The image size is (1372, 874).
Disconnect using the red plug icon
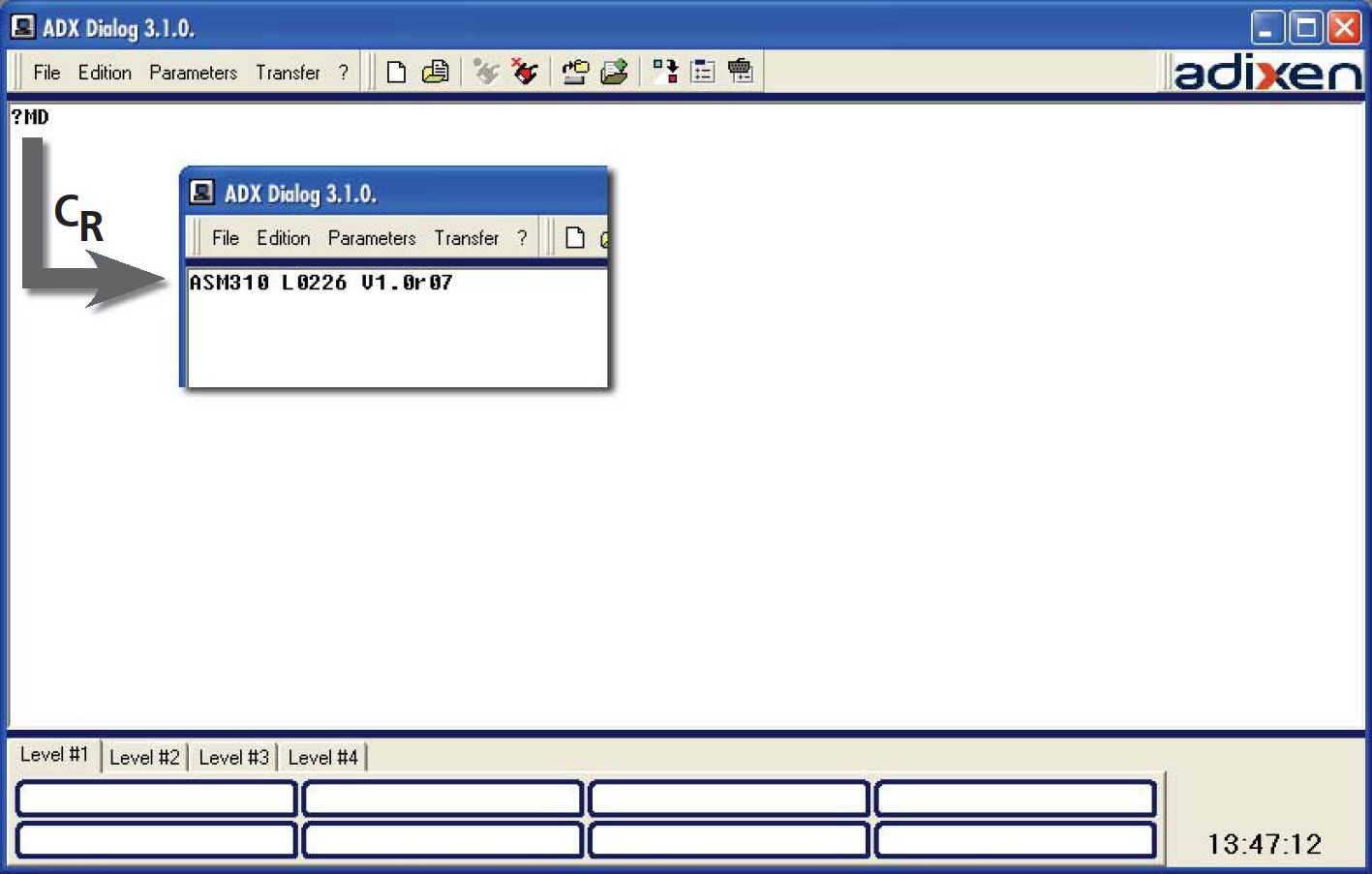(x=525, y=72)
